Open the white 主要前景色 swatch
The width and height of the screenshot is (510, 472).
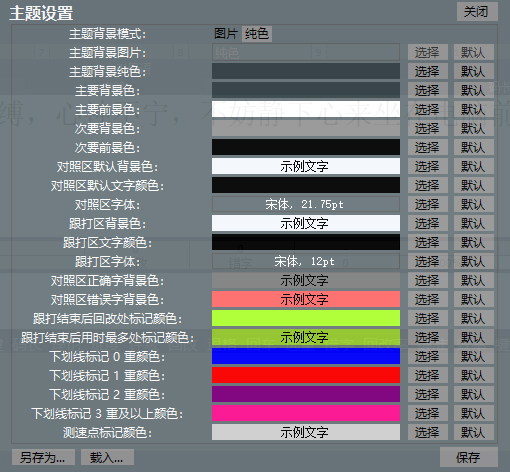[x=306, y=109]
